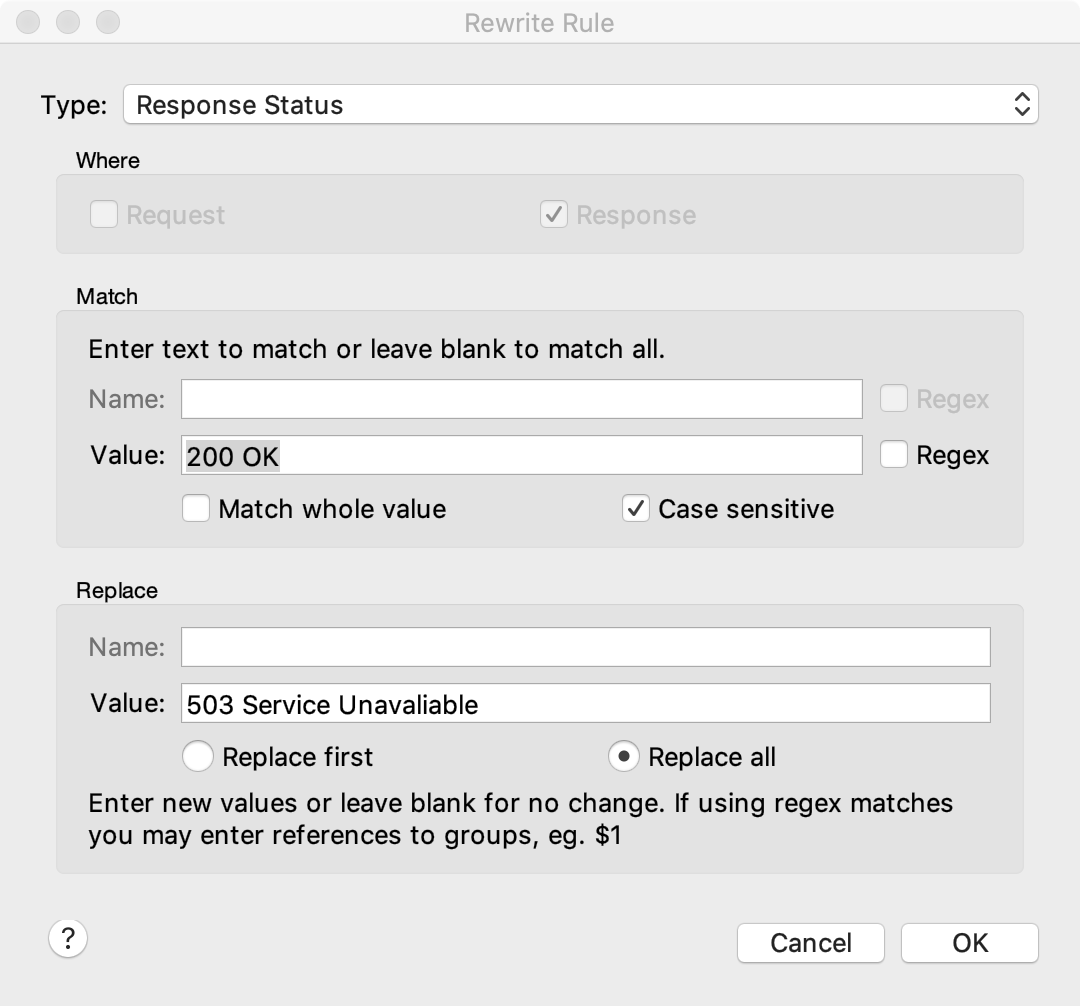Toggle the Response checkbox
Viewport: 1080px width, 1006px height.
tap(554, 214)
